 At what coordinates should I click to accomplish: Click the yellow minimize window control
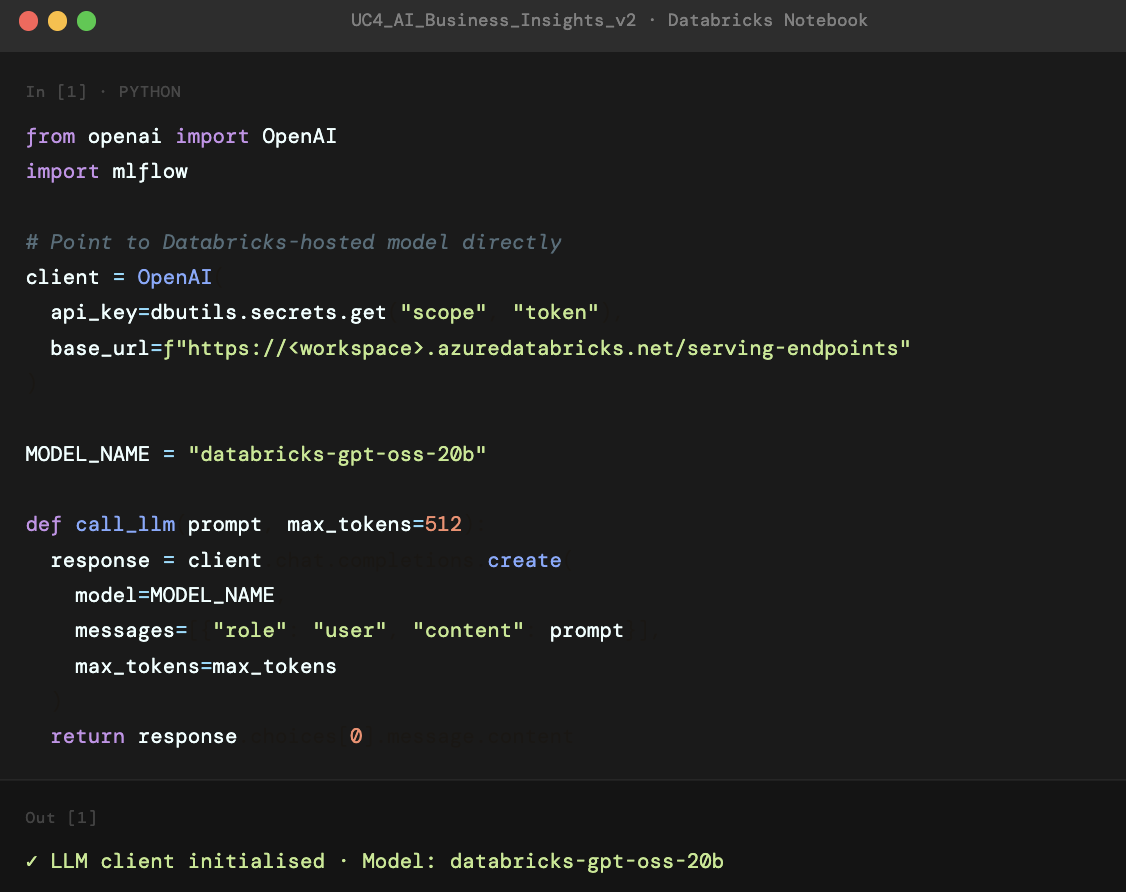(x=57, y=19)
